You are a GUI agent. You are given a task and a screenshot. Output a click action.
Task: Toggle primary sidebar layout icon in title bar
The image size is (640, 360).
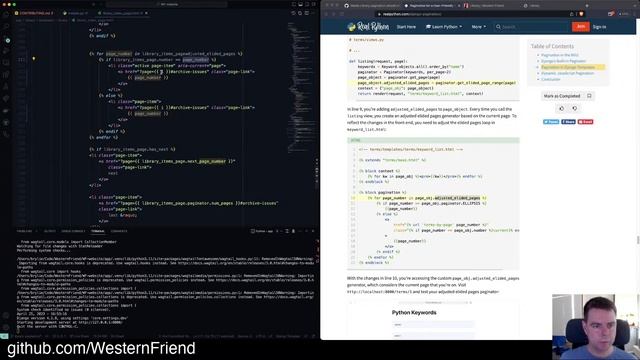click(x=293, y=4)
